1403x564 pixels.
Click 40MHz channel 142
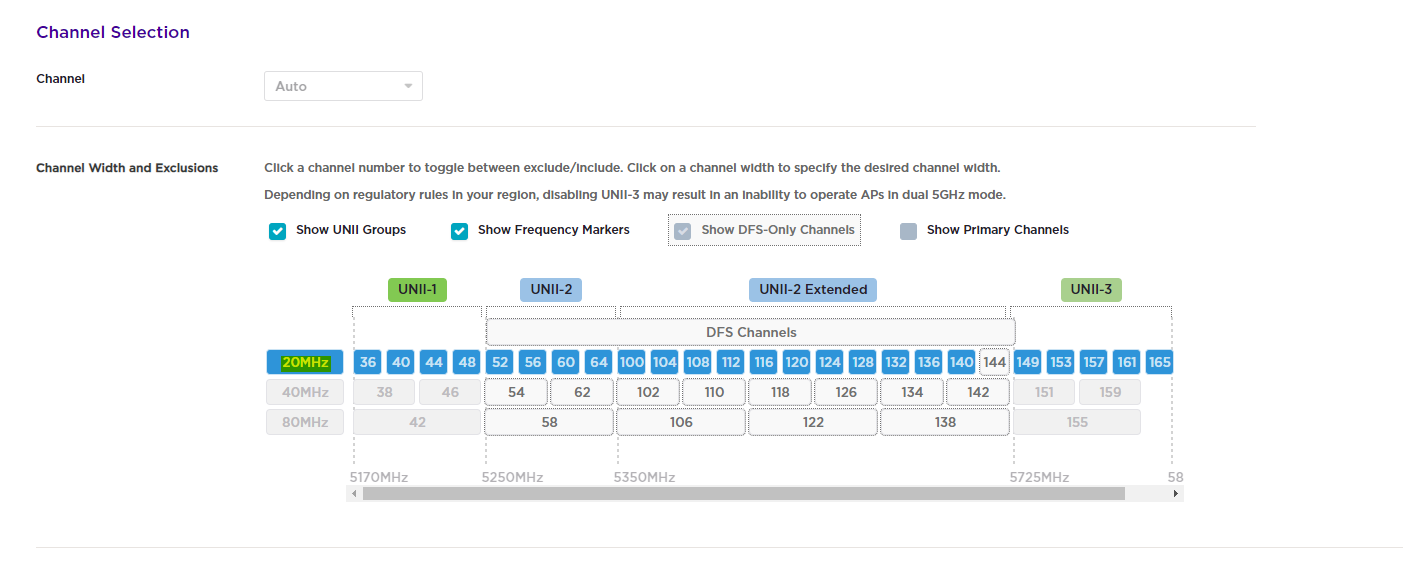[x=978, y=392]
